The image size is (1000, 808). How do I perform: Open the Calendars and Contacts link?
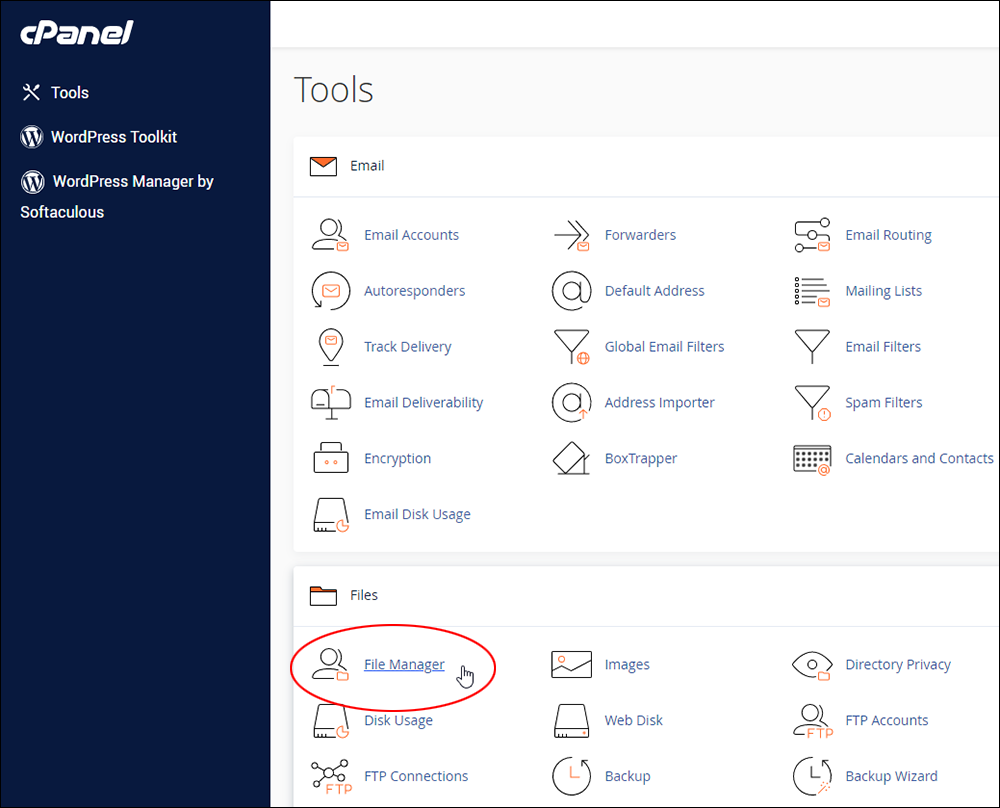(x=919, y=459)
